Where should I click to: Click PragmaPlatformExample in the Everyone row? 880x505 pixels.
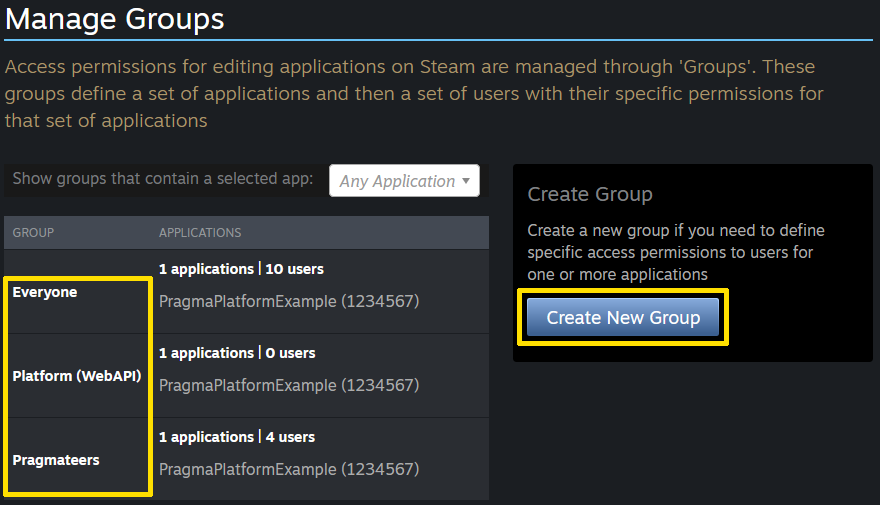point(289,301)
